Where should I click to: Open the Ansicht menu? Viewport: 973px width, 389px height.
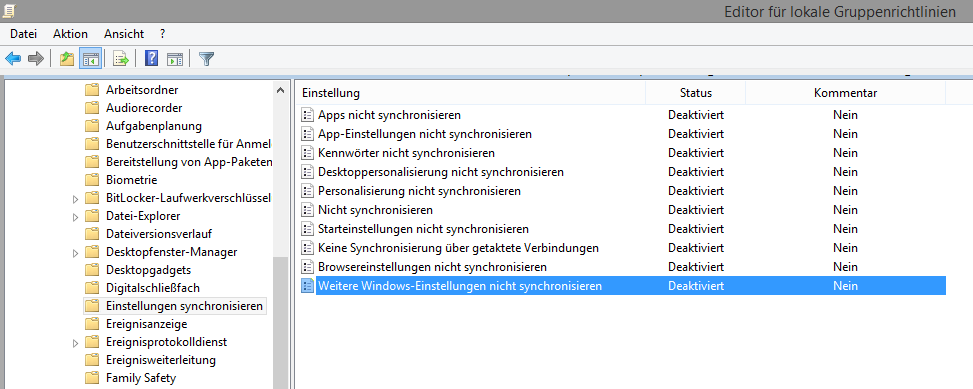[x=123, y=34]
